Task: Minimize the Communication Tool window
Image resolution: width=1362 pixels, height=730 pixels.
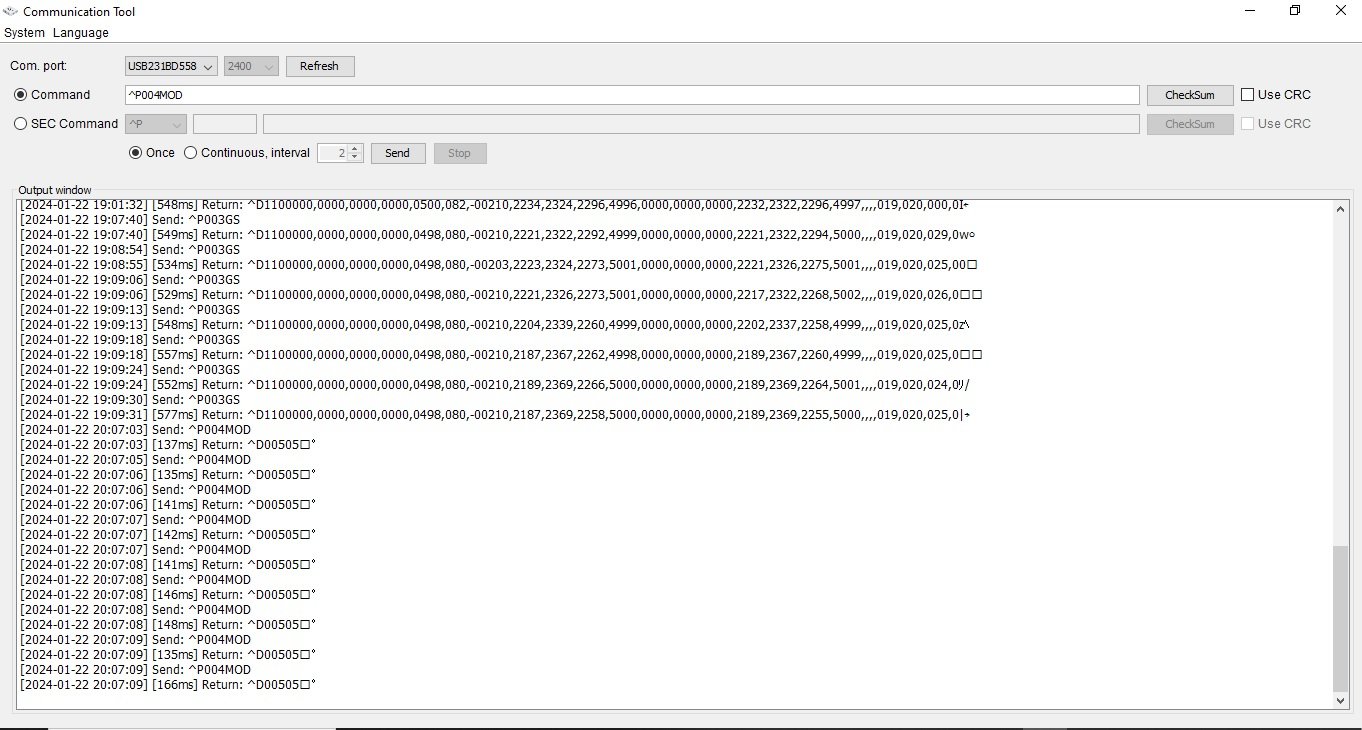Action: pyautogui.click(x=1250, y=11)
